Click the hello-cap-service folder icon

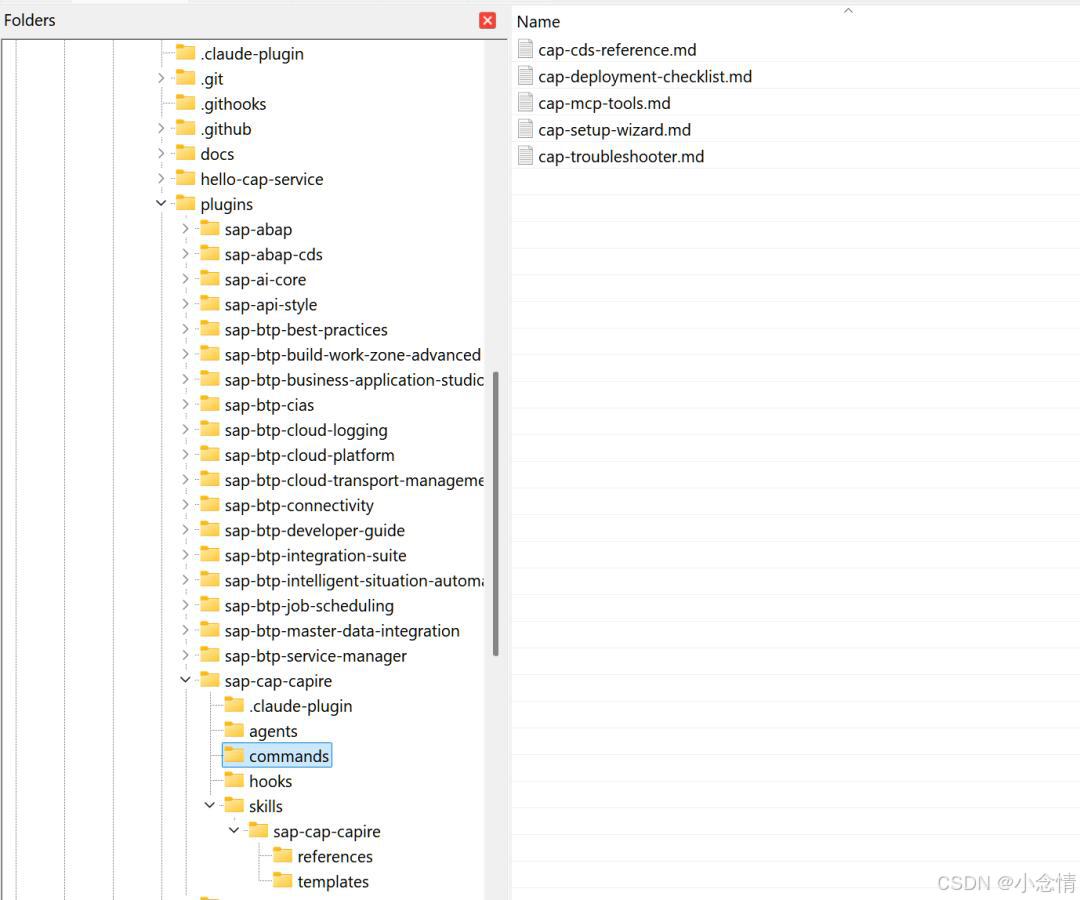[x=185, y=178]
